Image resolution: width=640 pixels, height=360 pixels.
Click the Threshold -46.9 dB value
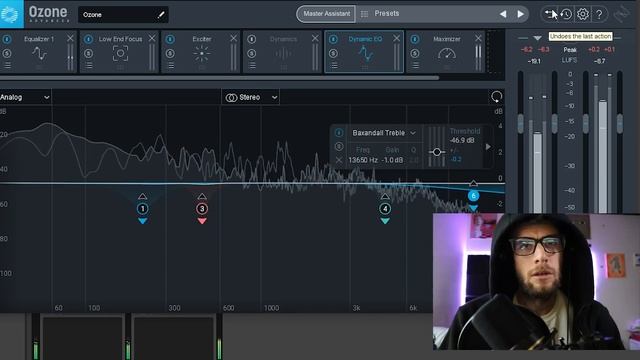coord(462,140)
